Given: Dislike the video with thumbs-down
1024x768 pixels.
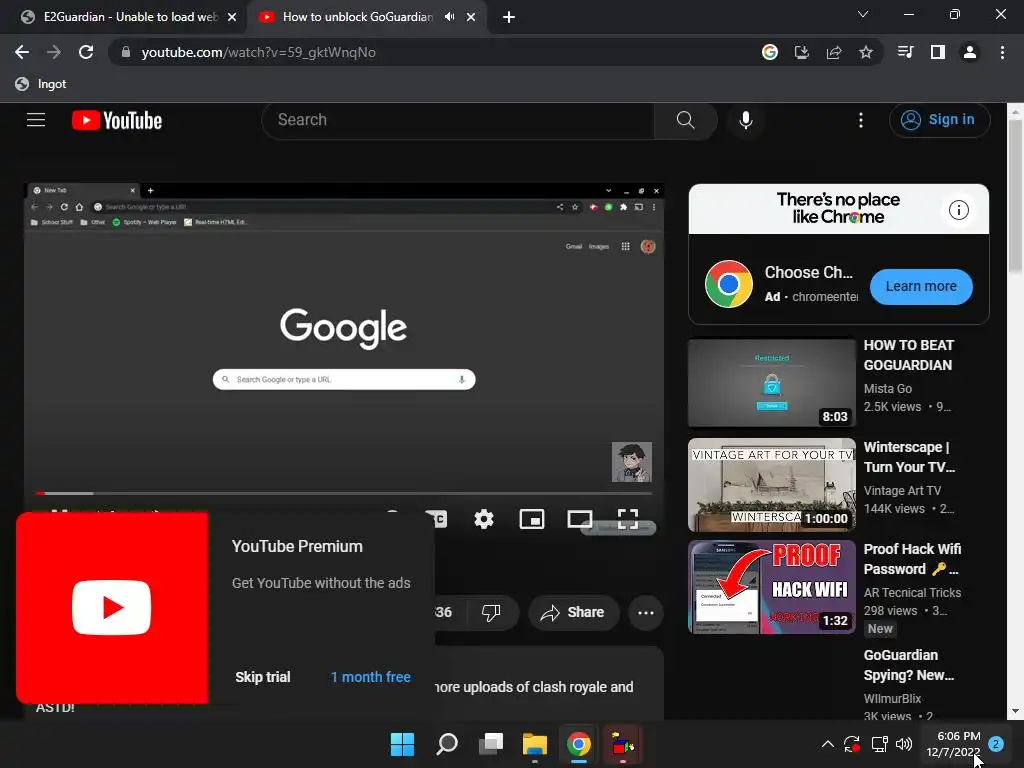Looking at the screenshot, I should tap(491, 613).
